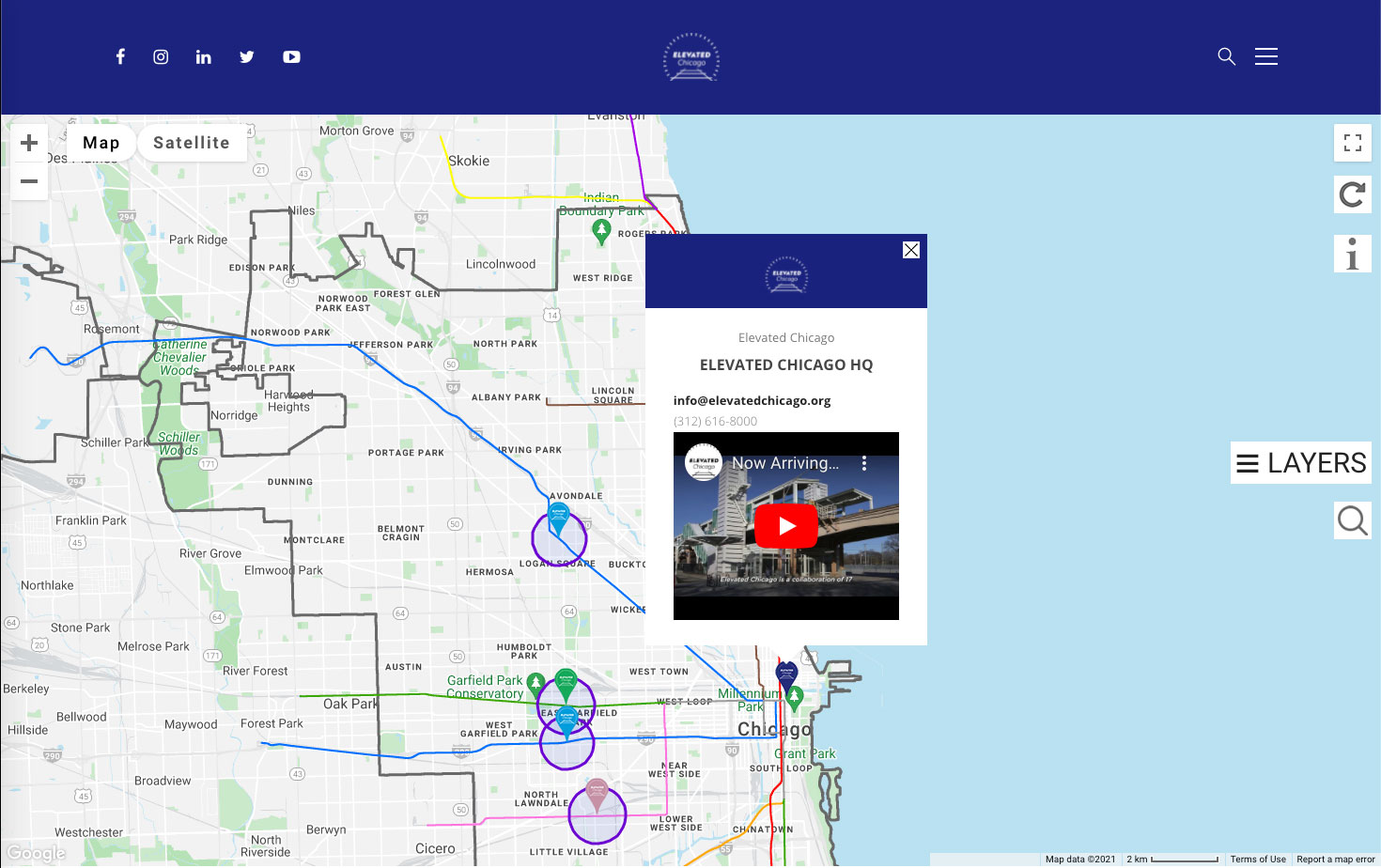Switch to Map view
The image size is (1381, 868).
(101, 142)
